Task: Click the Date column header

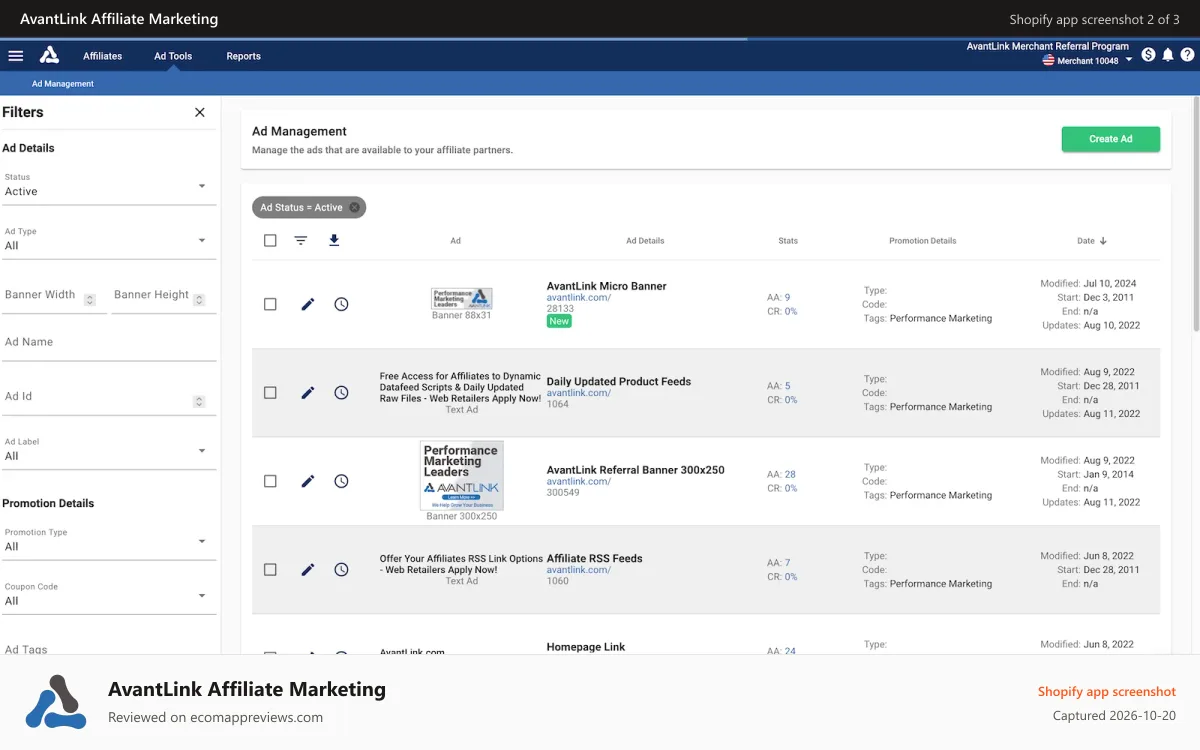Action: 1086,241
